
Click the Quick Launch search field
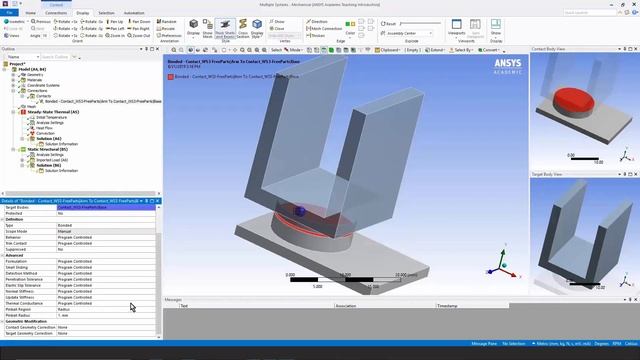[589, 13]
